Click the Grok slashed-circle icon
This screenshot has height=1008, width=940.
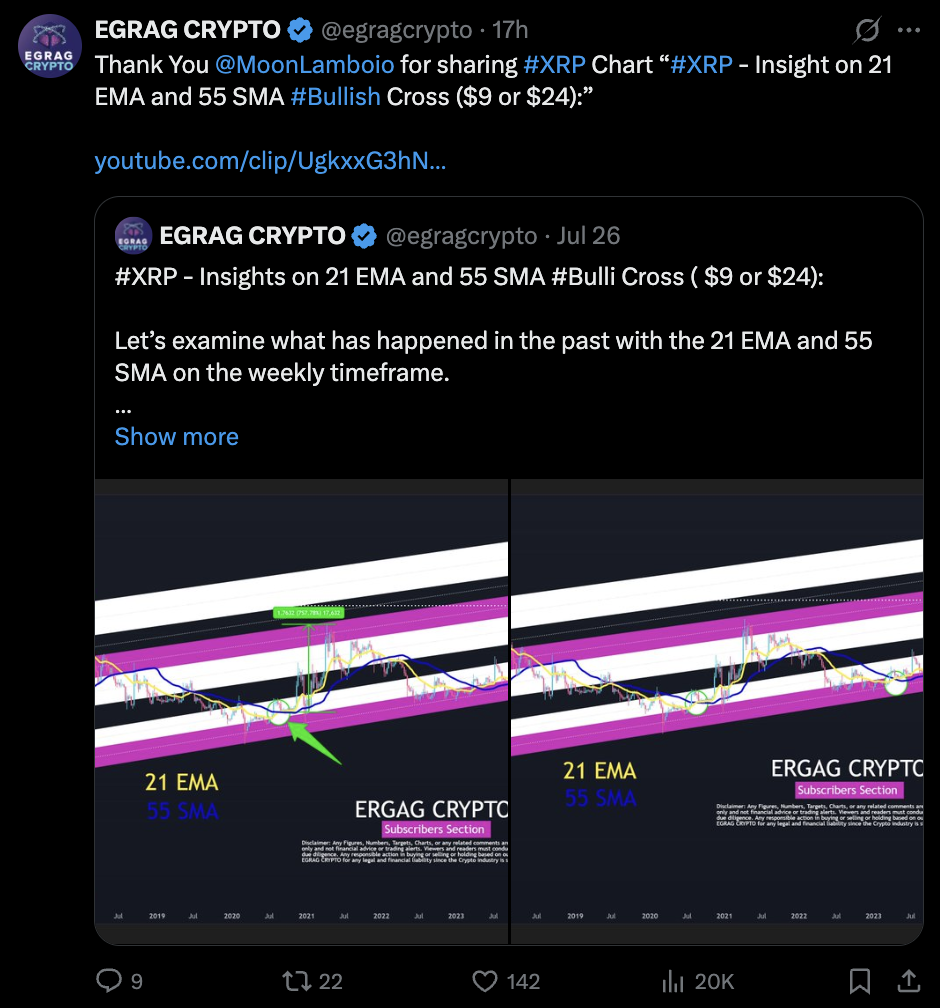867,30
